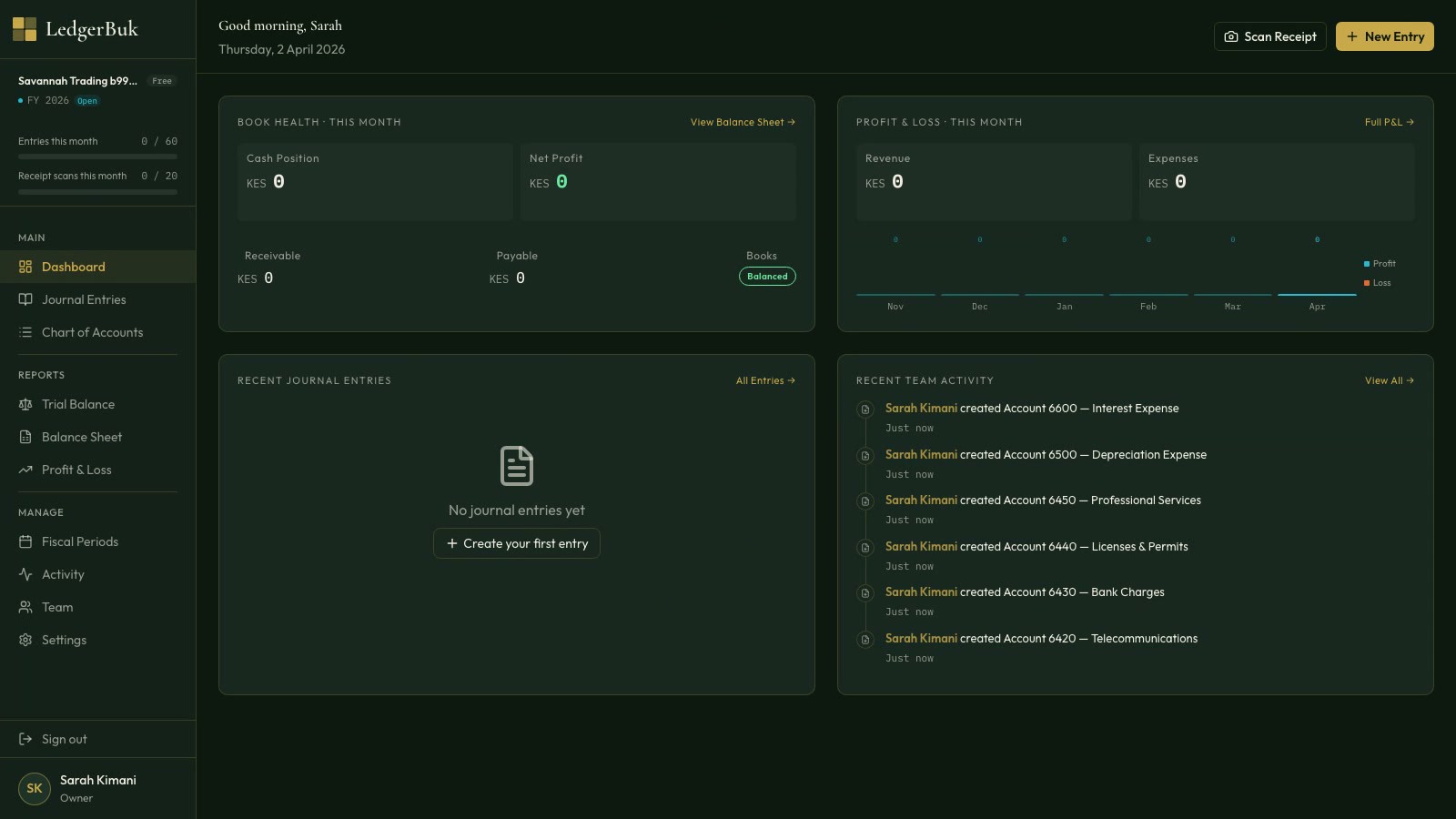Click the Entries this month progress bar
The image size is (1456, 819).
pos(97,157)
